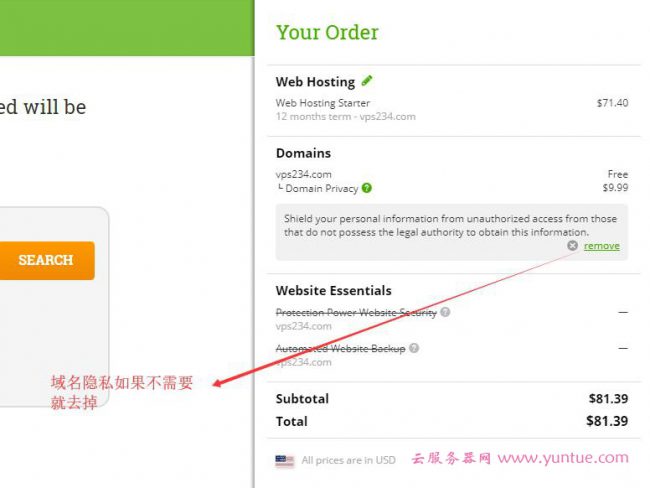Click the orange SEARCH button
Viewport: 650px width, 488px height.
[x=46, y=260]
